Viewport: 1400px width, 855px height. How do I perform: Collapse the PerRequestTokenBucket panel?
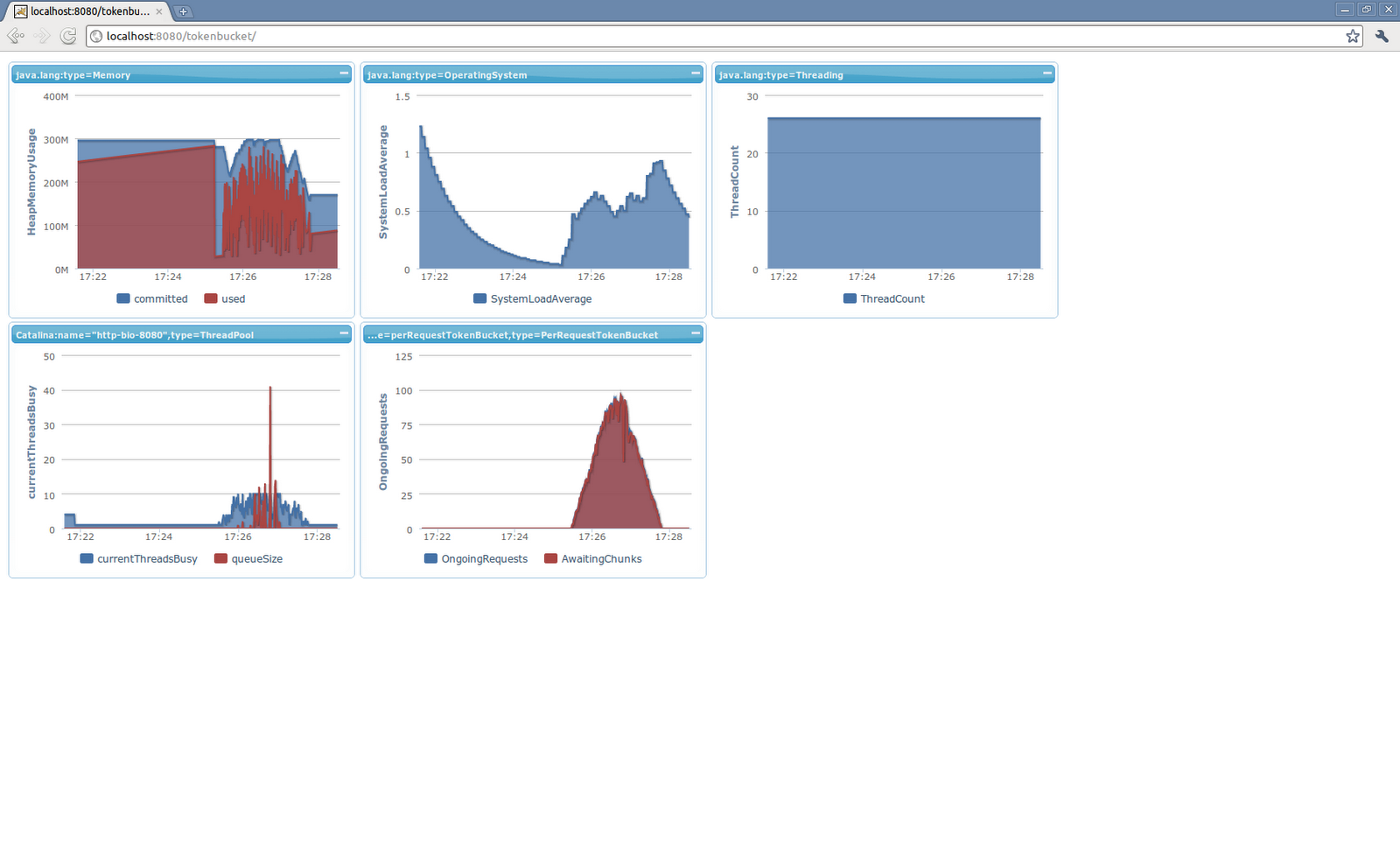point(696,333)
